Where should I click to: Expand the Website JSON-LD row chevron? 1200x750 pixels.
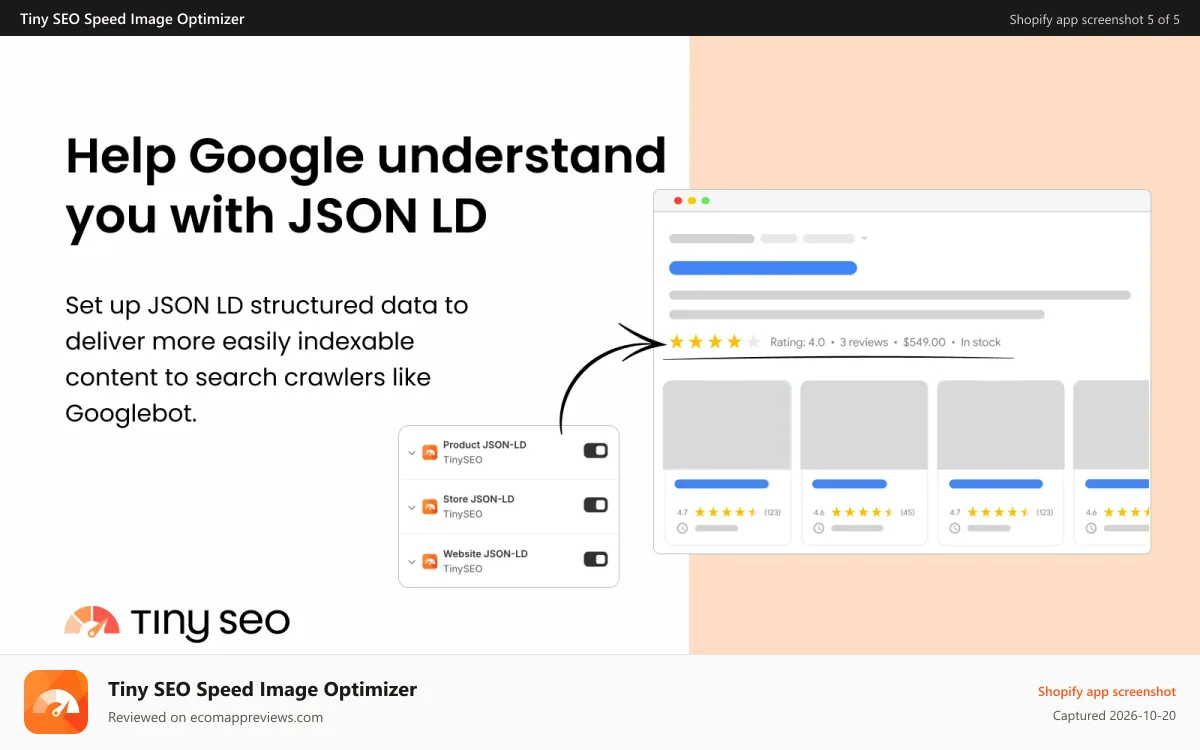[412, 561]
